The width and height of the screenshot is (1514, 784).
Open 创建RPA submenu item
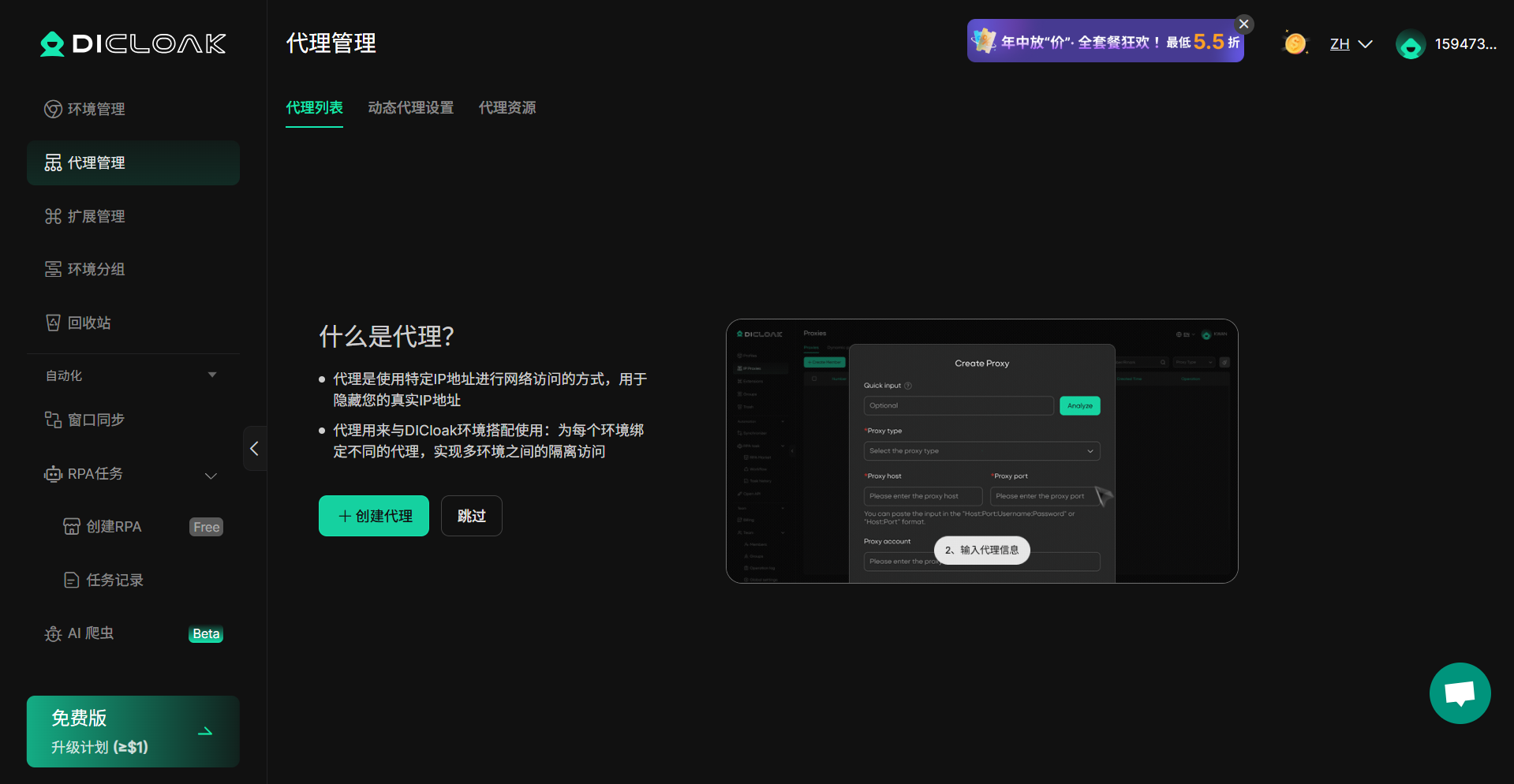coord(133,527)
